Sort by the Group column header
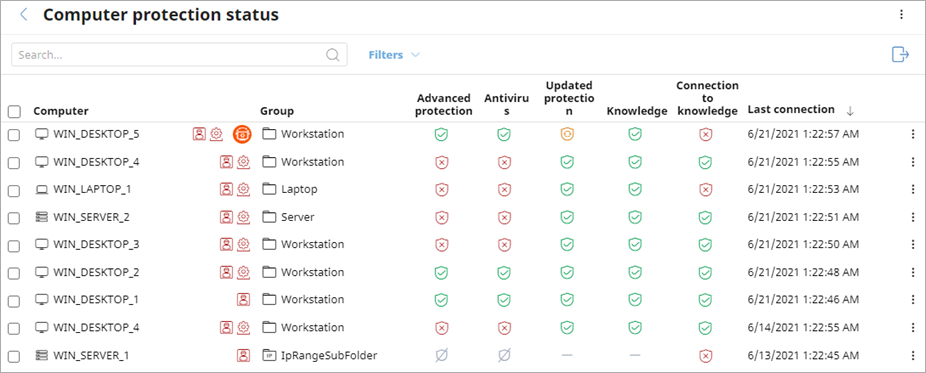926x373 pixels. [x=277, y=111]
